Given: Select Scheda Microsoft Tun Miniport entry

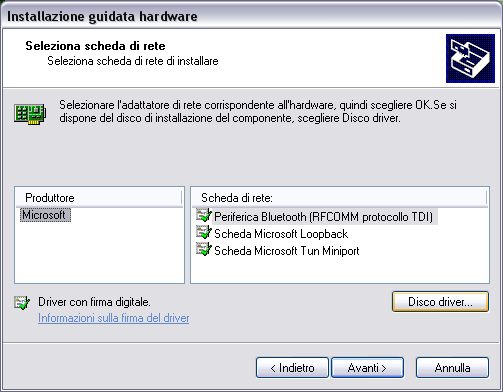Looking at the screenshot, I should click(x=287, y=251).
